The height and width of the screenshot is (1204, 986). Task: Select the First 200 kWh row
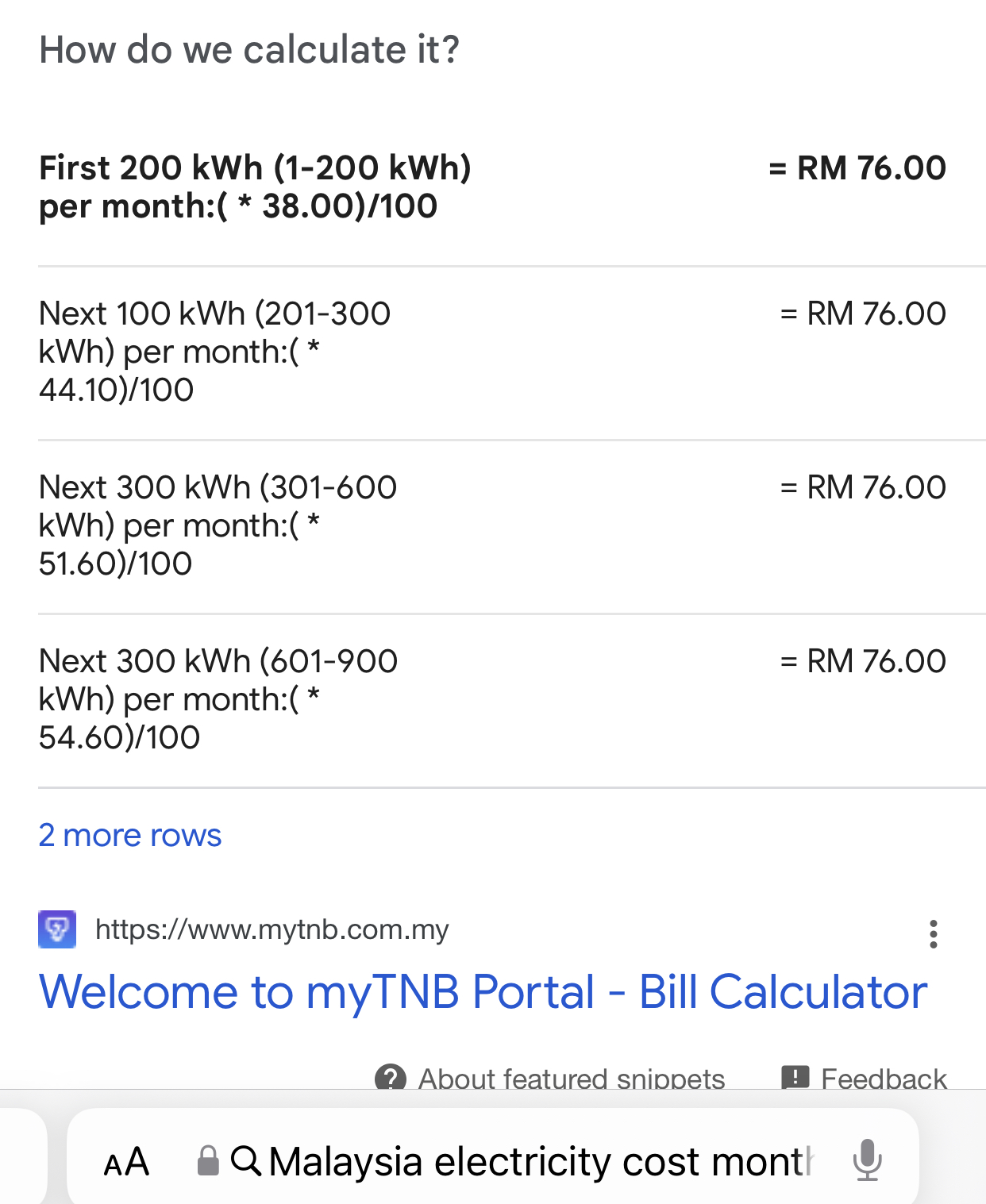click(492, 187)
